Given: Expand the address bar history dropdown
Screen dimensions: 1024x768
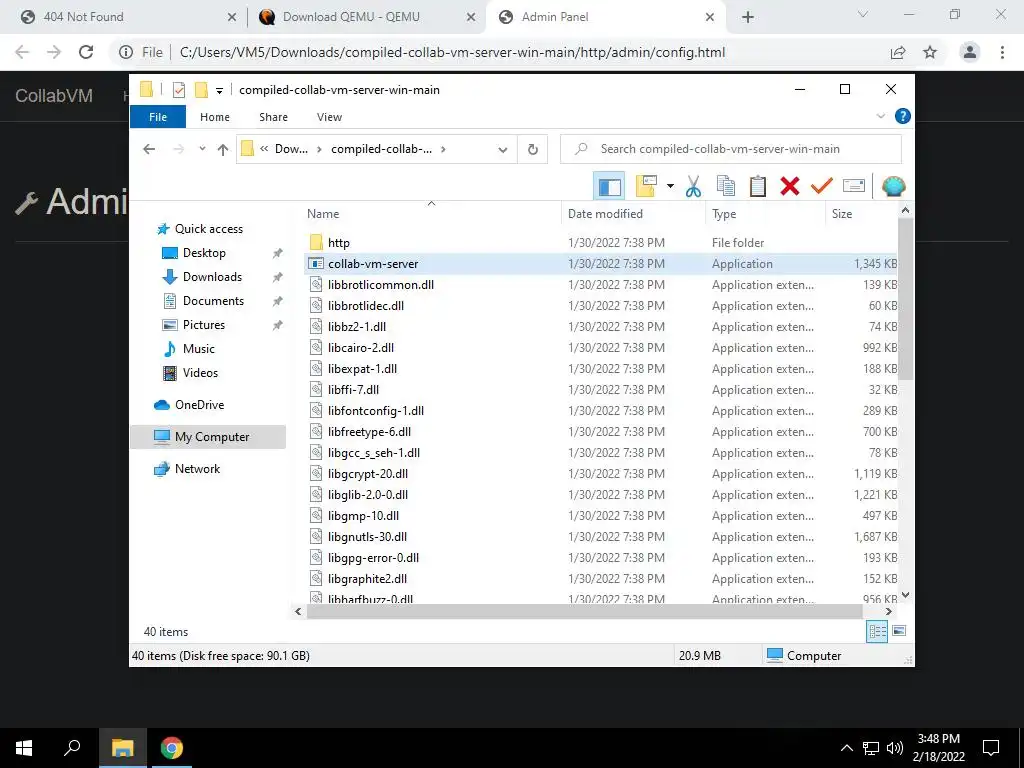Looking at the screenshot, I should (x=502, y=150).
